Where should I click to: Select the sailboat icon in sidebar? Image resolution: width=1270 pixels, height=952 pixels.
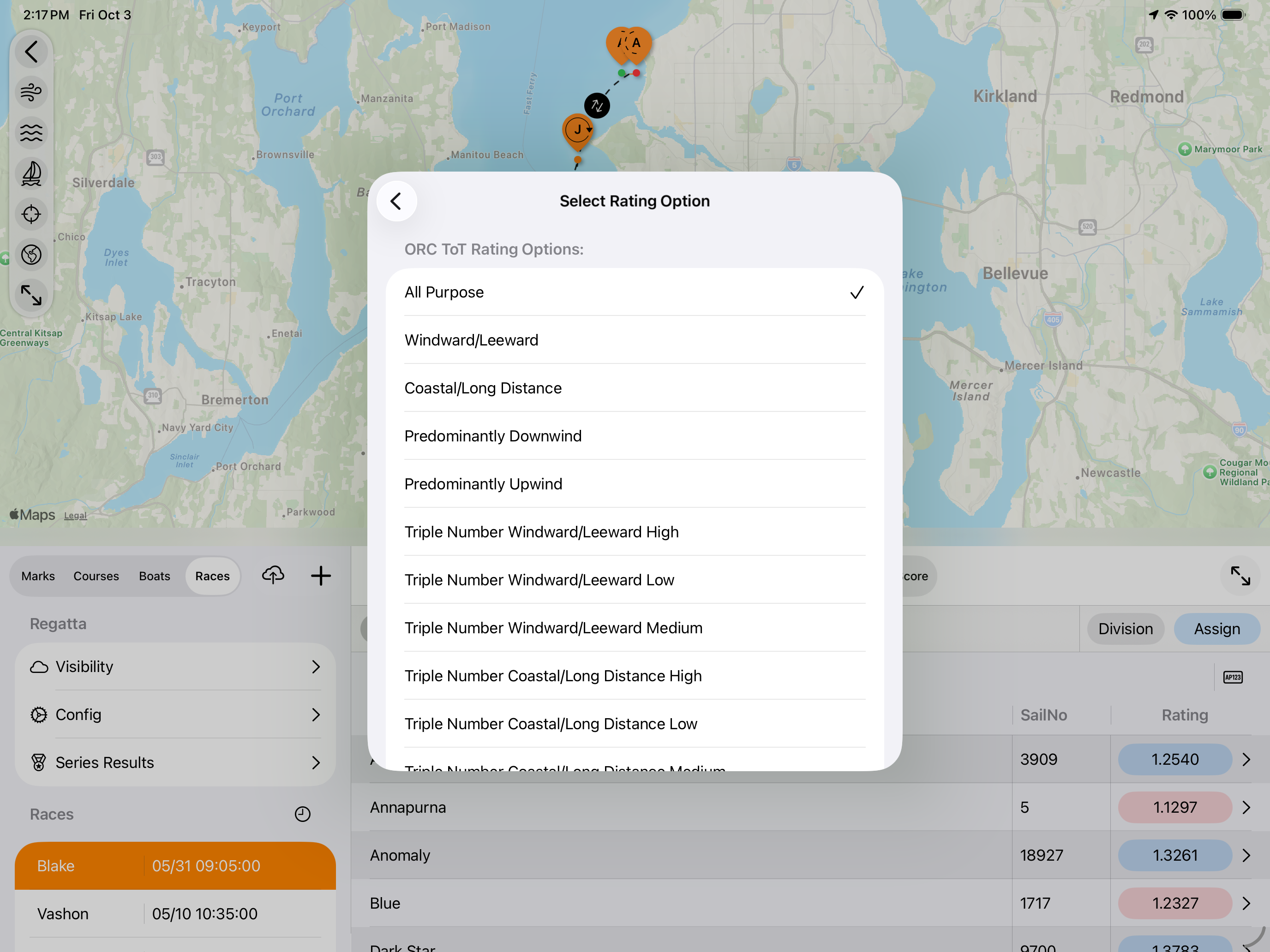tap(31, 173)
